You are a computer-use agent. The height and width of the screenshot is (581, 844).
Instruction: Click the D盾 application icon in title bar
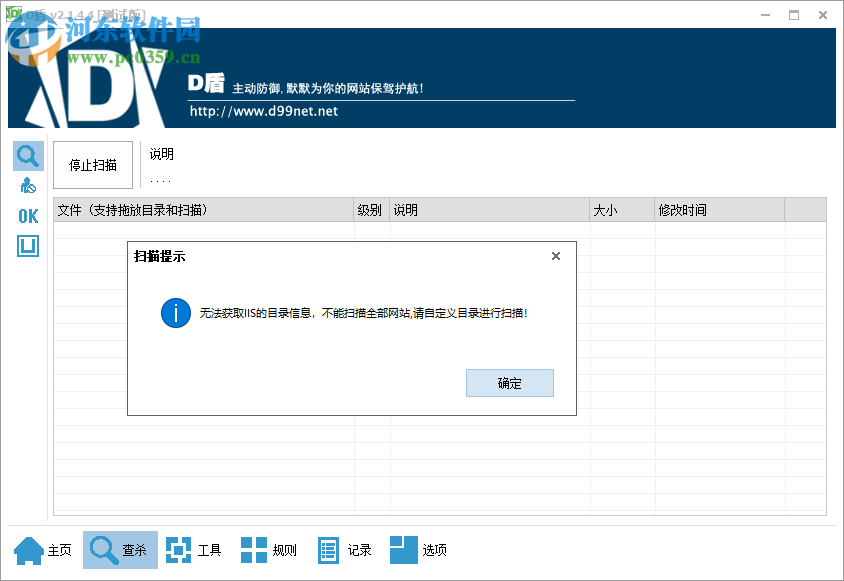click(13, 14)
